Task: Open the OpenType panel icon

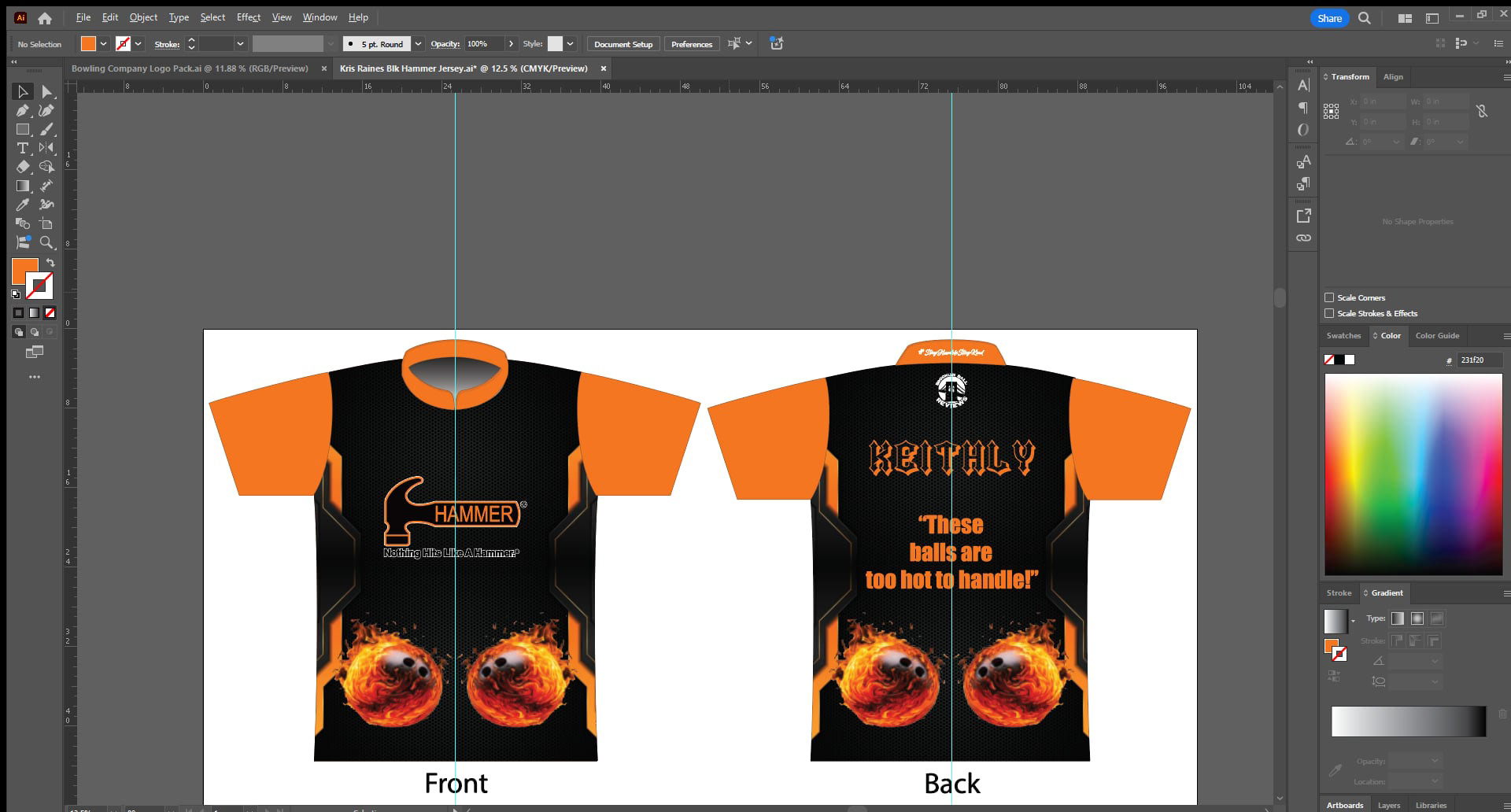Action: tap(1303, 130)
